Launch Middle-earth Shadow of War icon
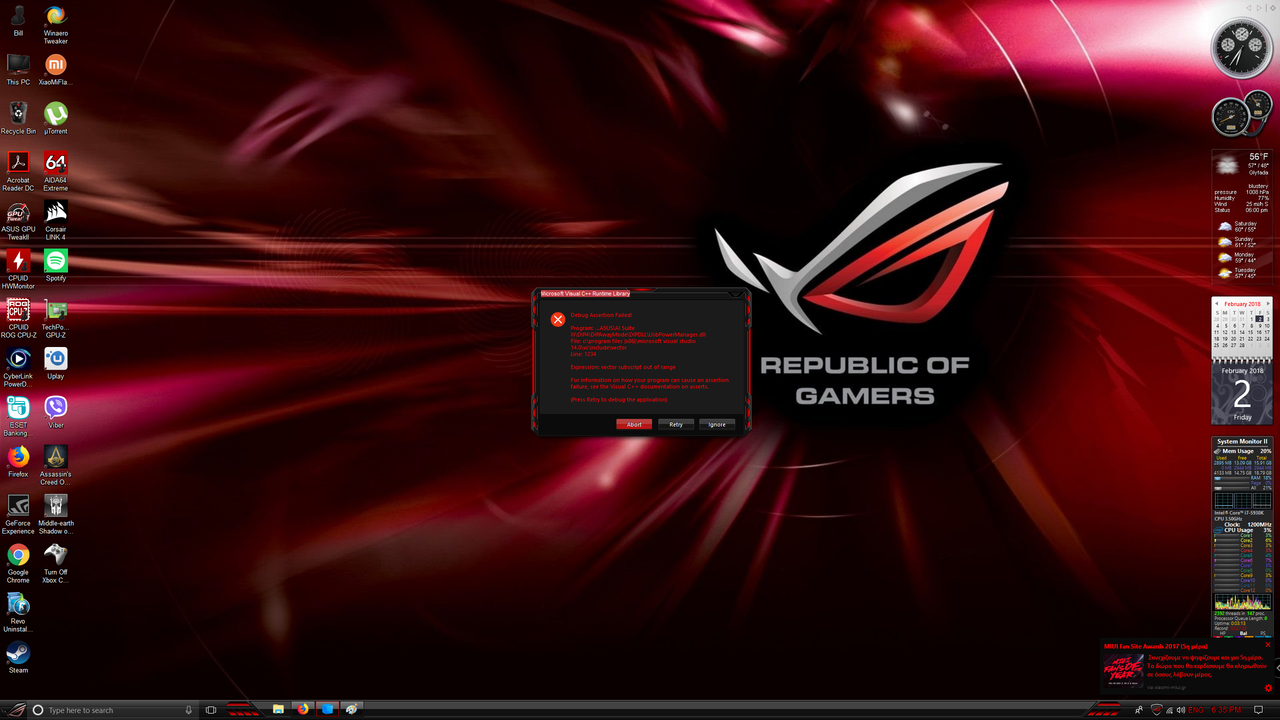Viewport: 1280px width, 720px height. (x=56, y=514)
